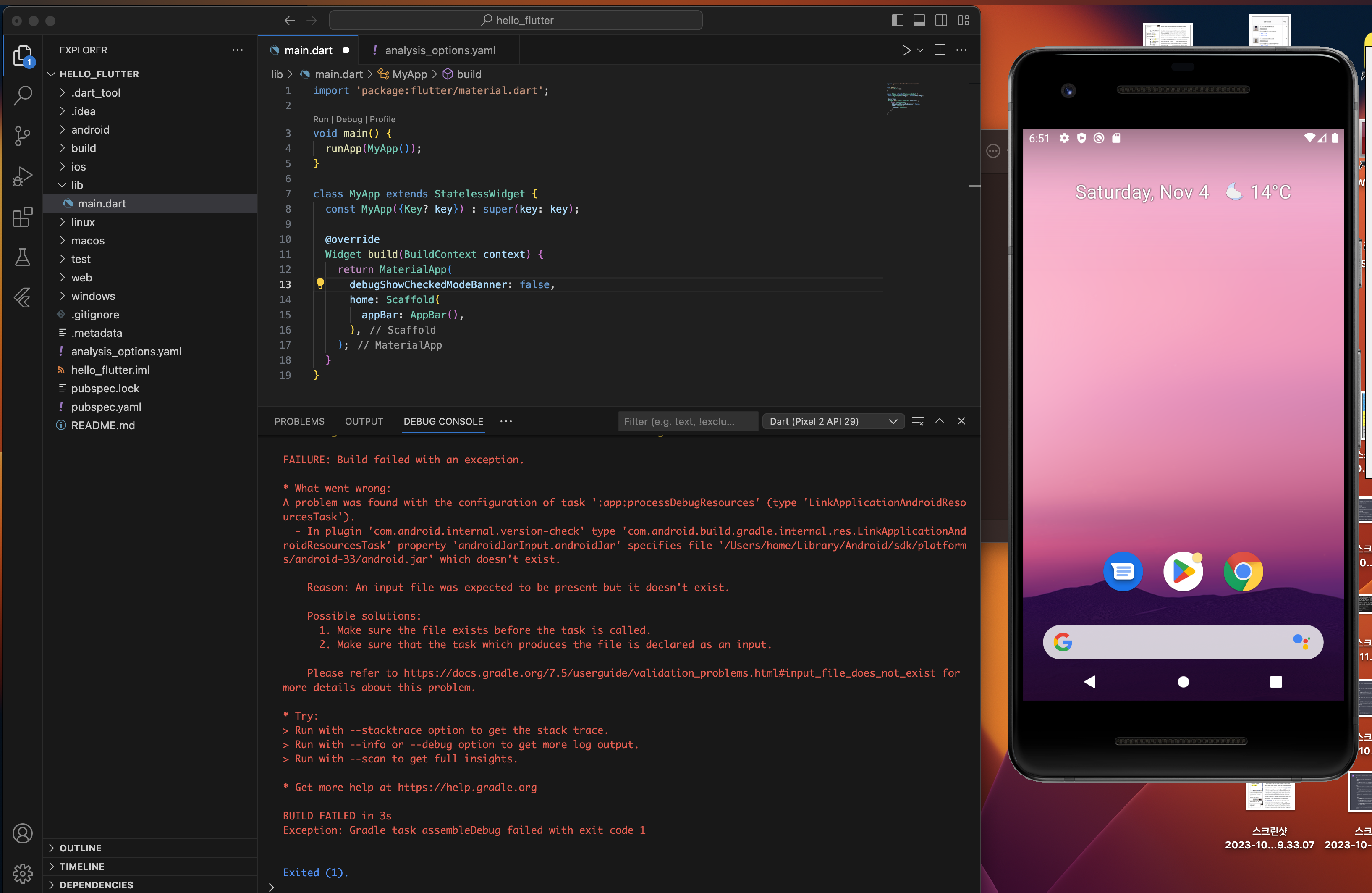Maximize the panel with the chevron-up icon
The height and width of the screenshot is (893, 1372).
[940, 421]
